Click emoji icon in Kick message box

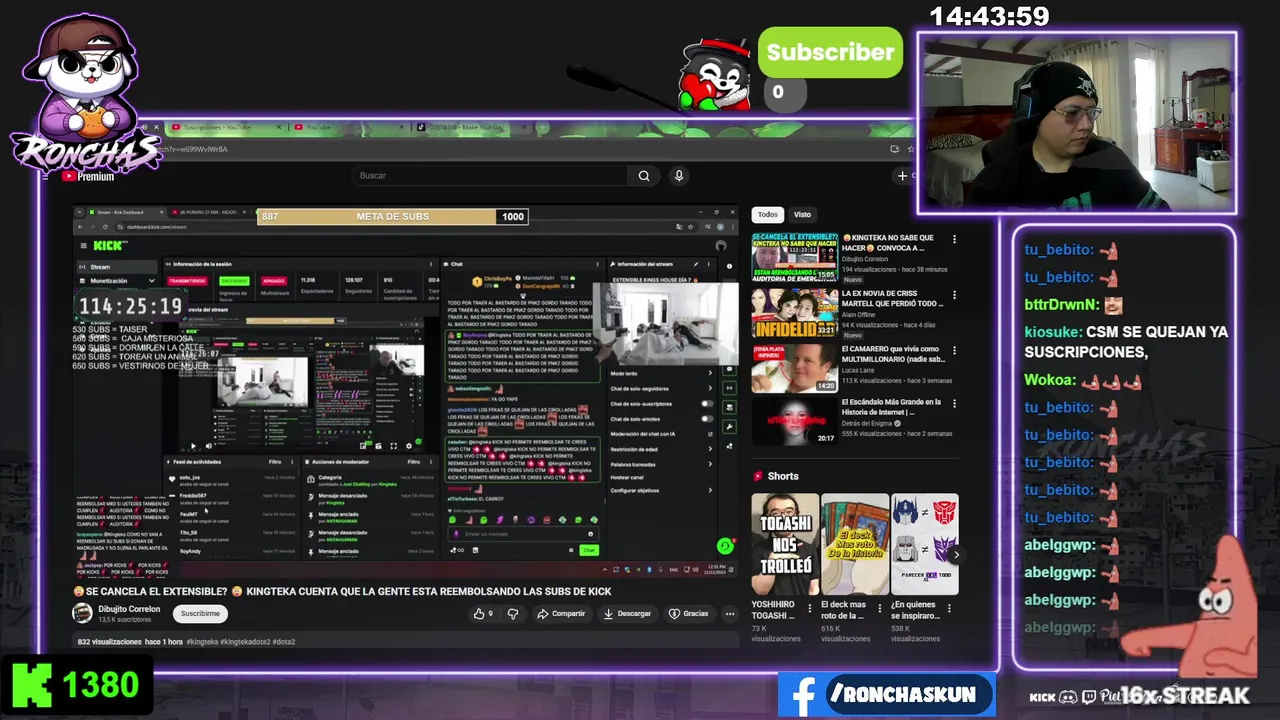[x=590, y=534]
